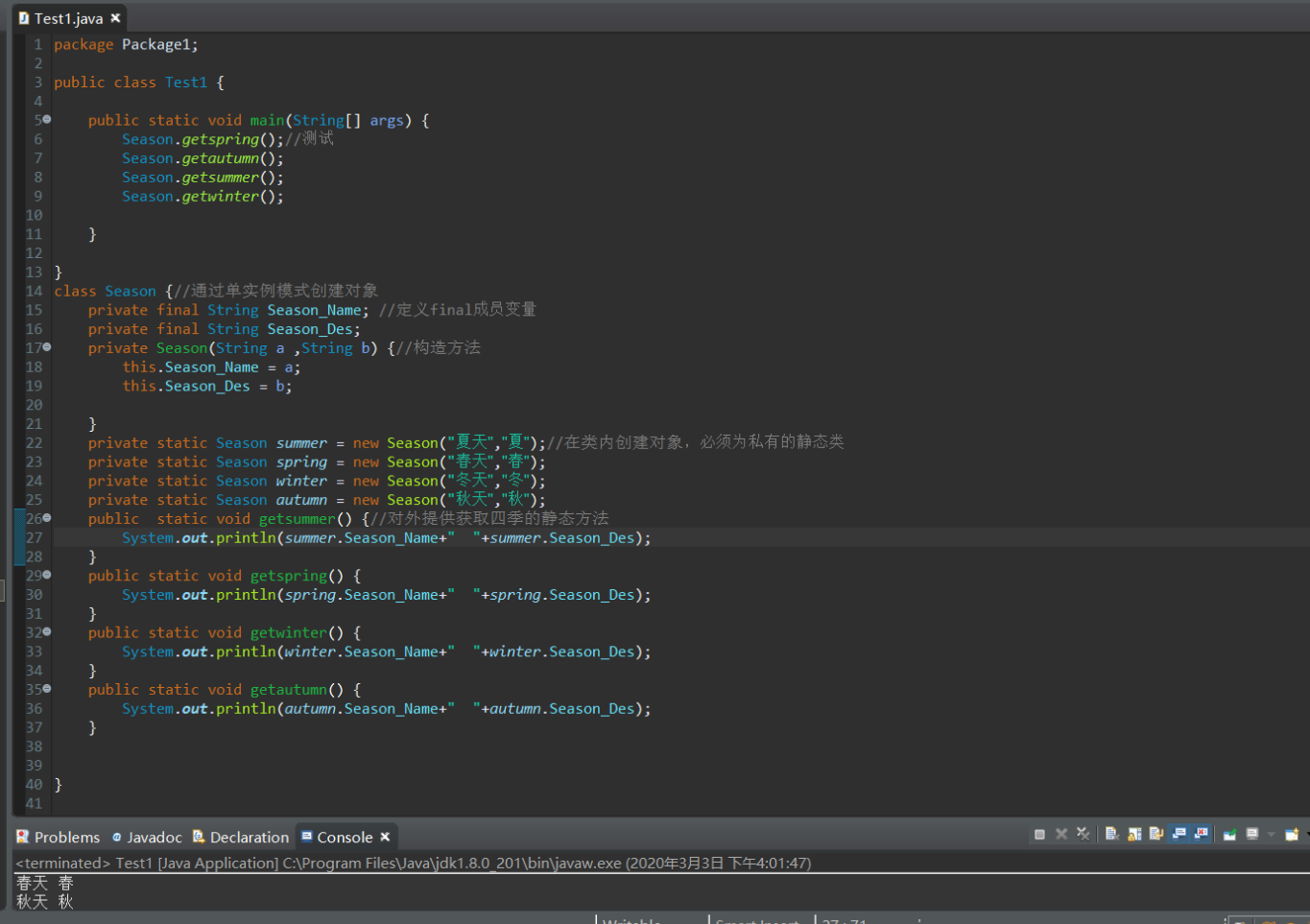The height and width of the screenshot is (924, 1310).
Task: Clear the console output
Action: [1111, 835]
